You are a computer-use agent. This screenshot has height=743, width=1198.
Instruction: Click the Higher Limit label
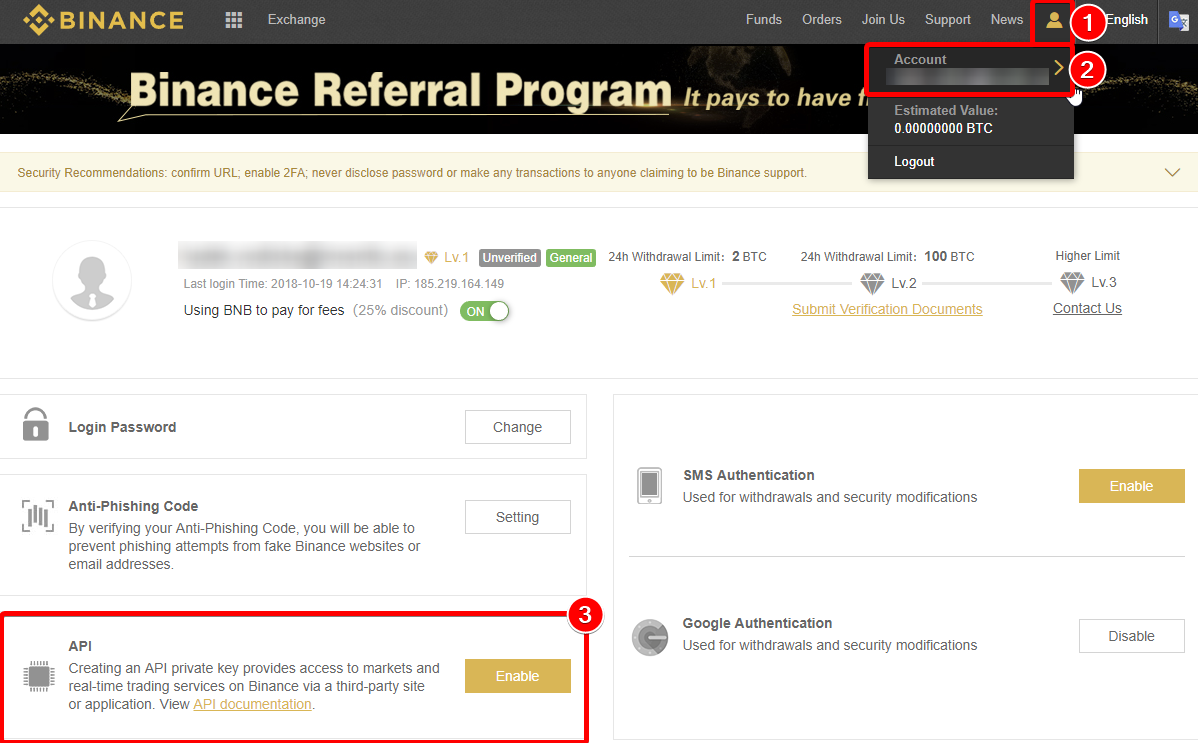(1087, 256)
